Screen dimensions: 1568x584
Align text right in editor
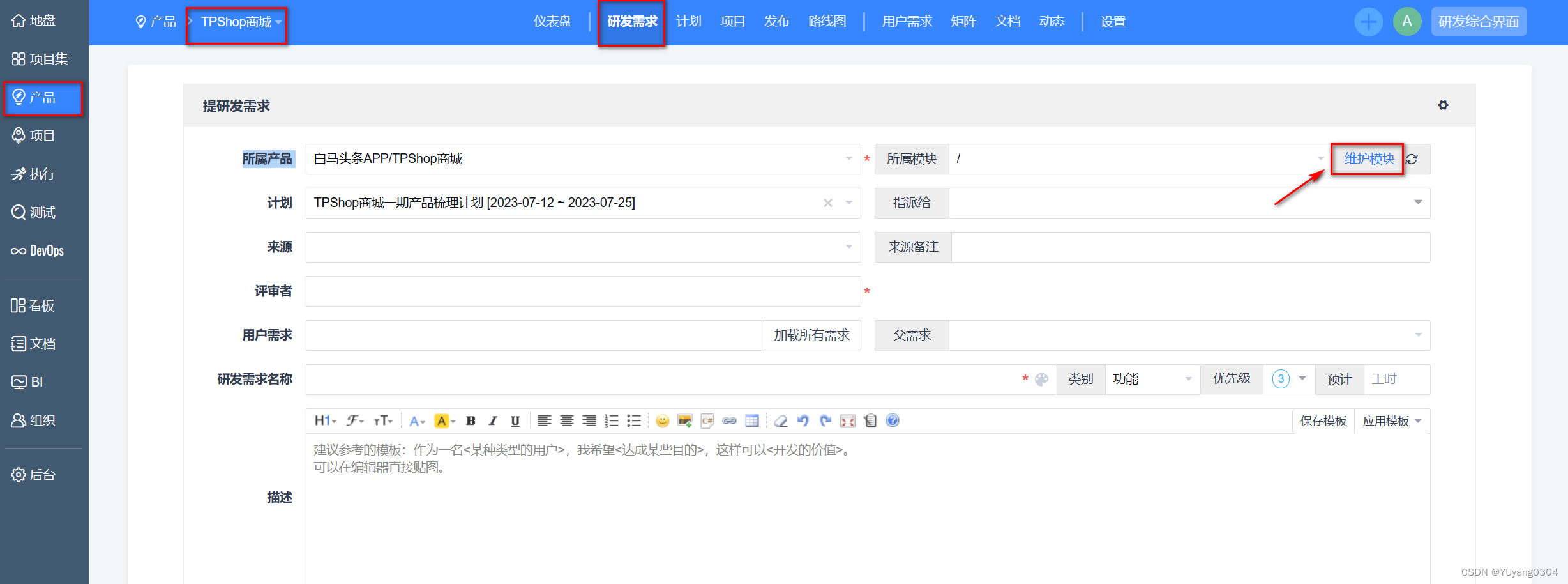click(x=589, y=420)
